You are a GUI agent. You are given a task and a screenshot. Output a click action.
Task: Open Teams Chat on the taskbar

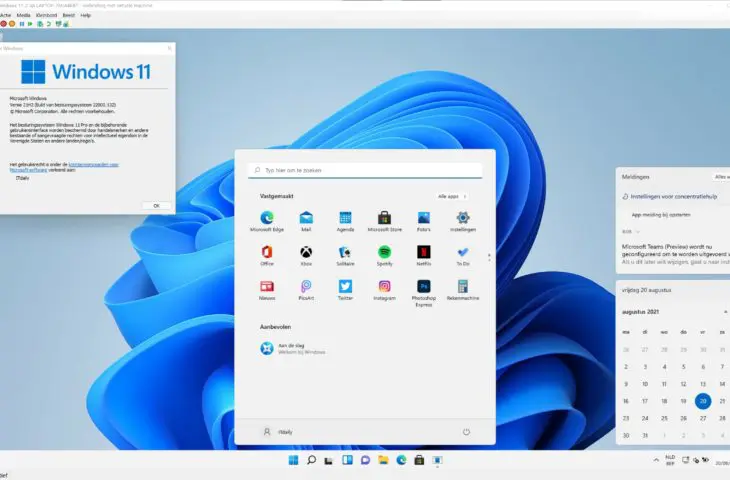[x=365, y=460]
